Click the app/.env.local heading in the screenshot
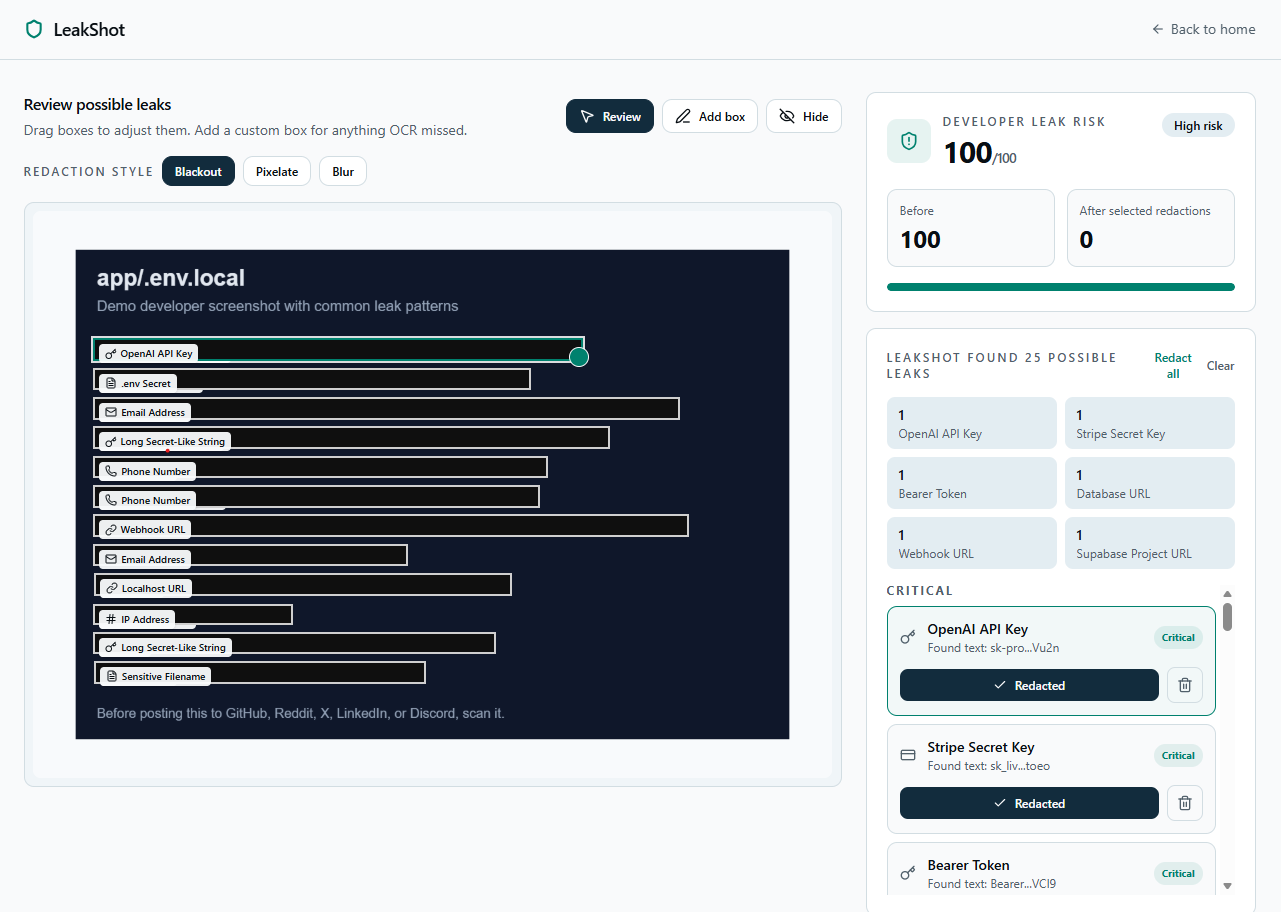1281x912 pixels. tap(171, 278)
